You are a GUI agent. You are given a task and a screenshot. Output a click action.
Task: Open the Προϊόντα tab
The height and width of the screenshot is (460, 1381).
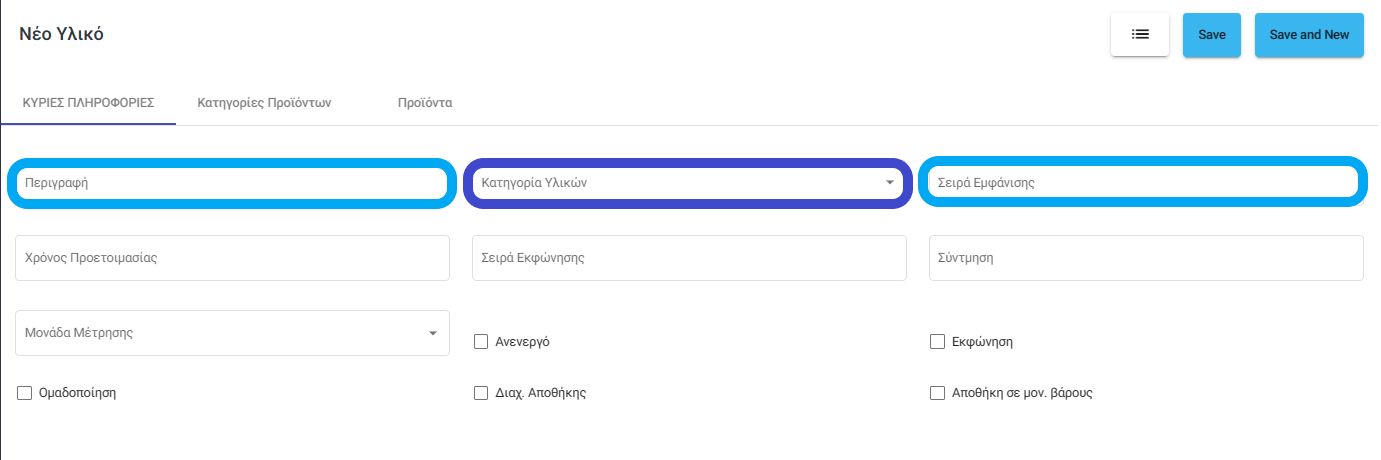click(424, 103)
